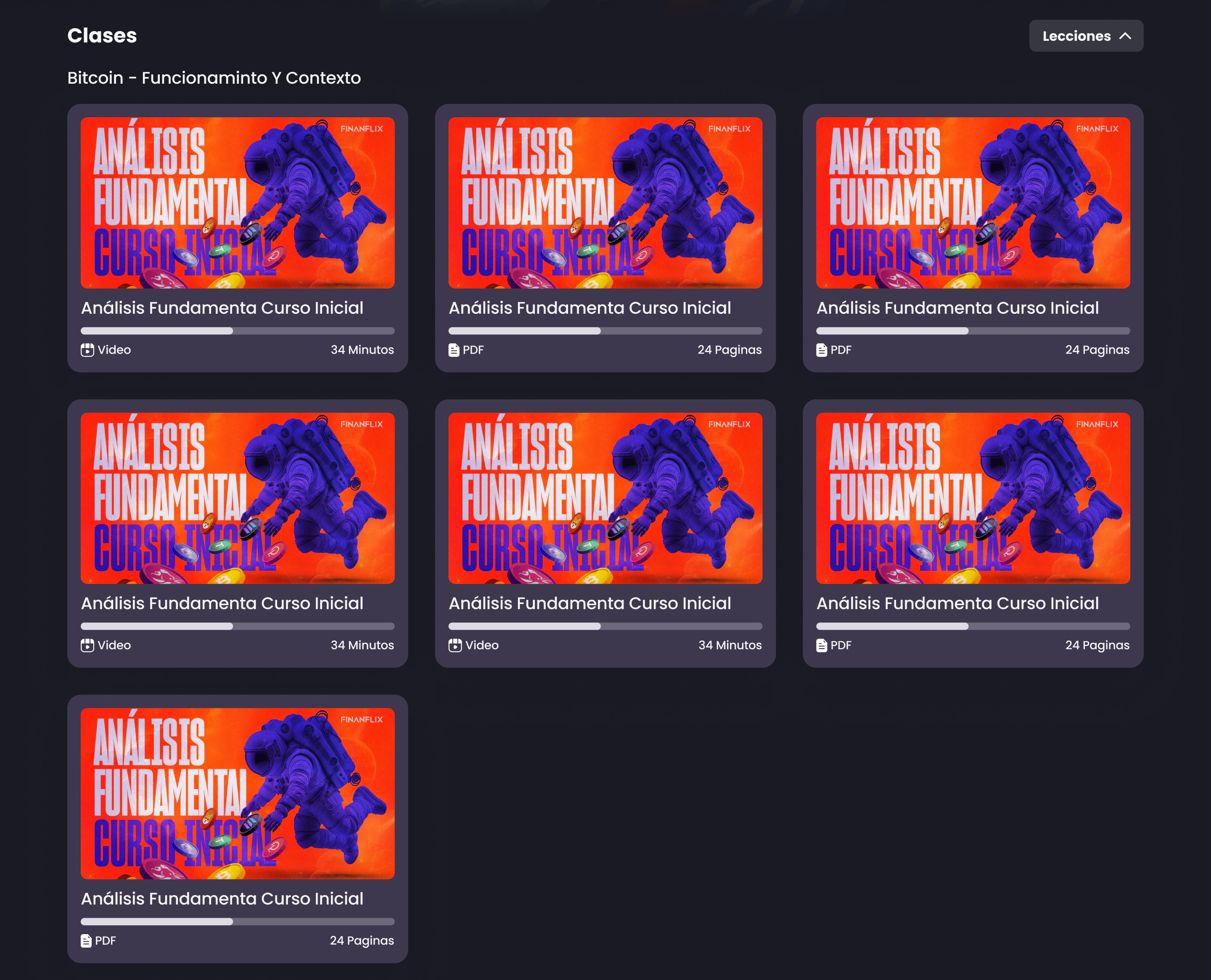Click "24 Paginas" on the third-row card
The height and width of the screenshot is (980, 1211).
coord(362,940)
